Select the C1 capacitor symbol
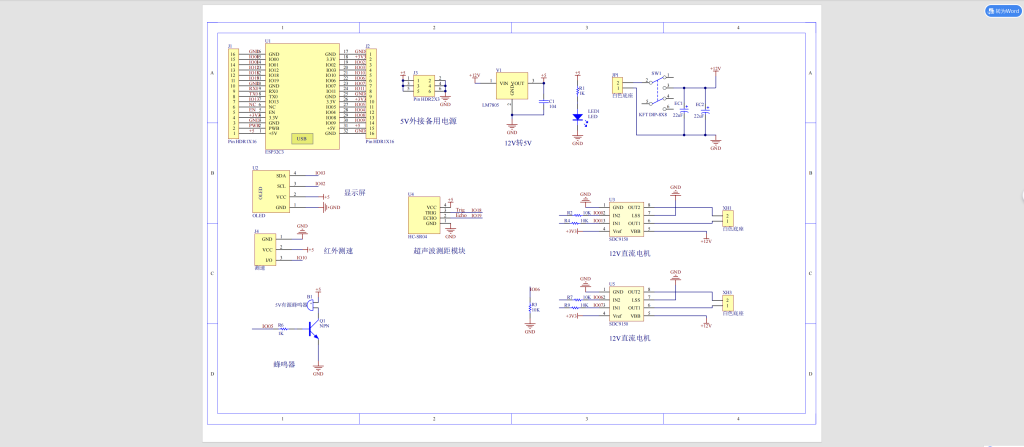 click(x=544, y=102)
